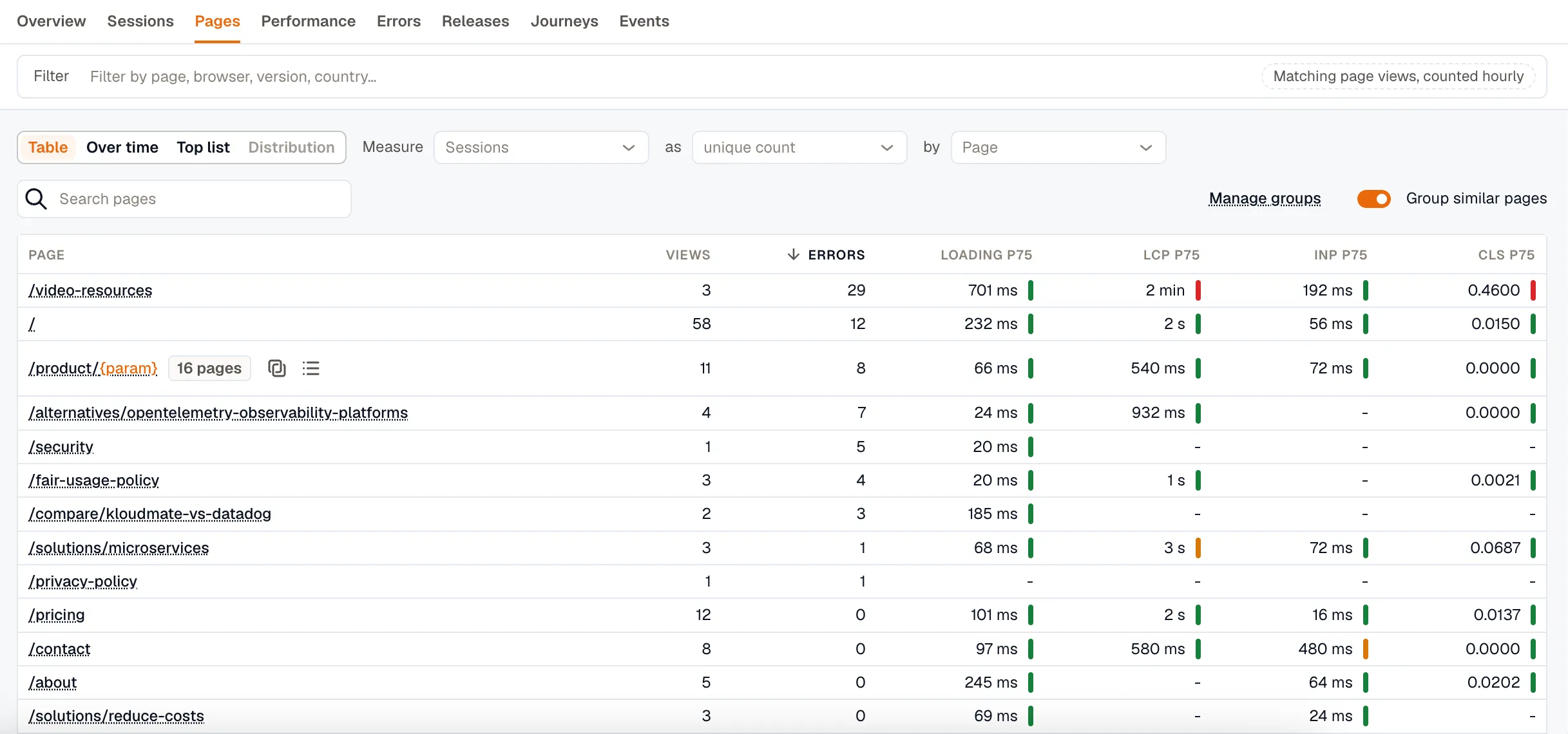Click the sort arrow beside ERRORS header

tap(793, 254)
